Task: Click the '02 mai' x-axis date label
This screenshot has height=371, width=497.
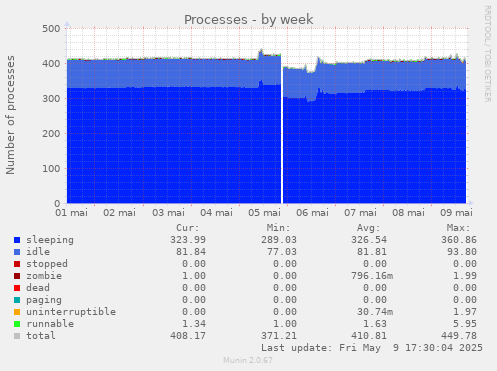Action: point(120,213)
